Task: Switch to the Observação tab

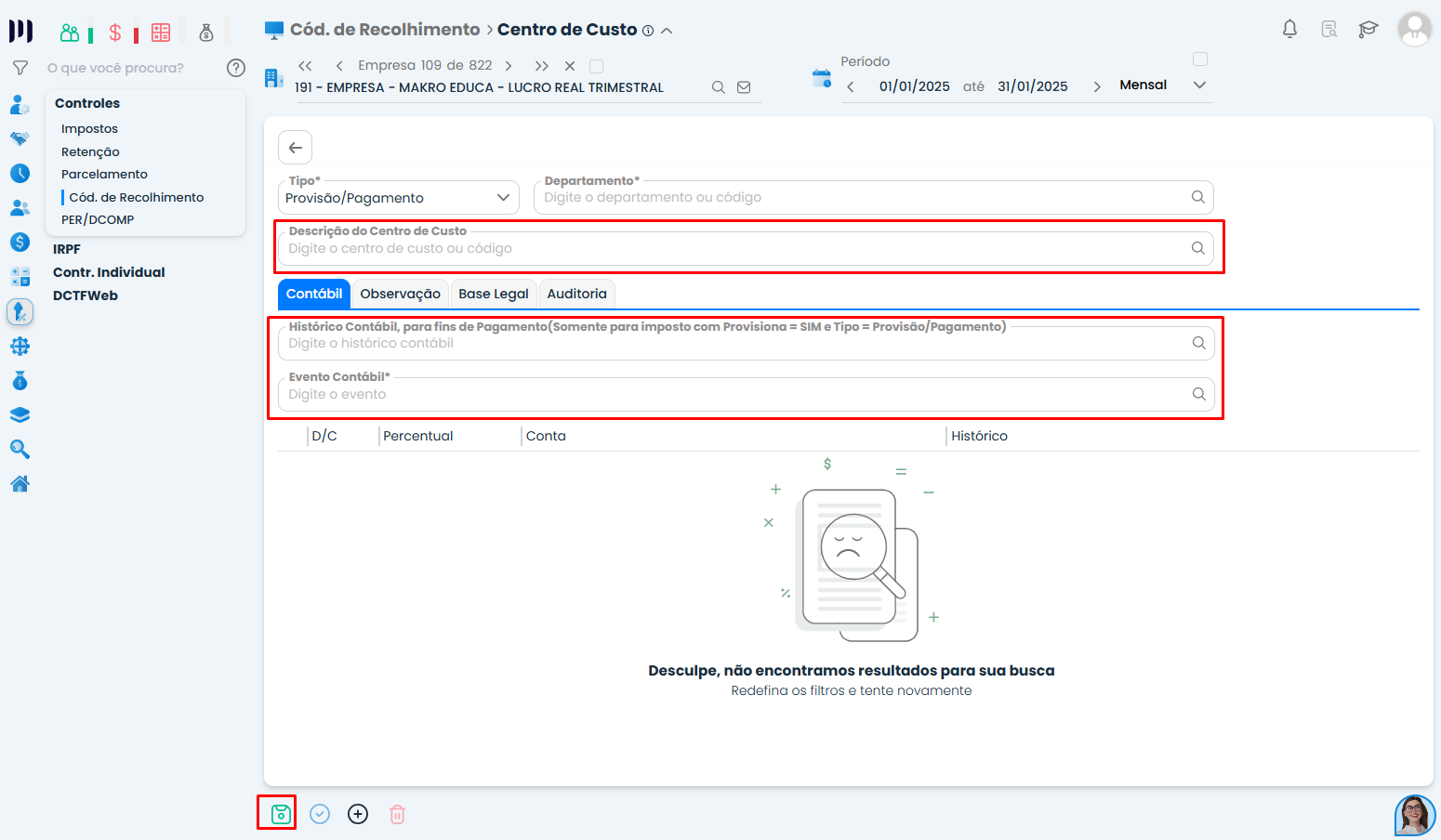Action: tap(400, 294)
